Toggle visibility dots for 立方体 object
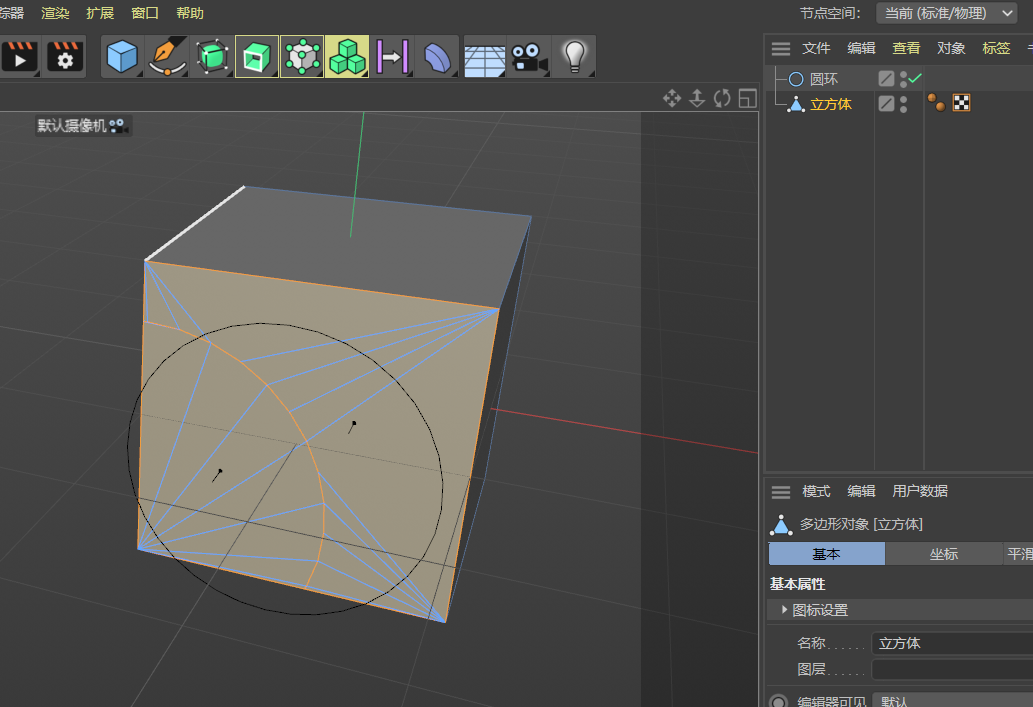The image size is (1033, 707). [904, 103]
